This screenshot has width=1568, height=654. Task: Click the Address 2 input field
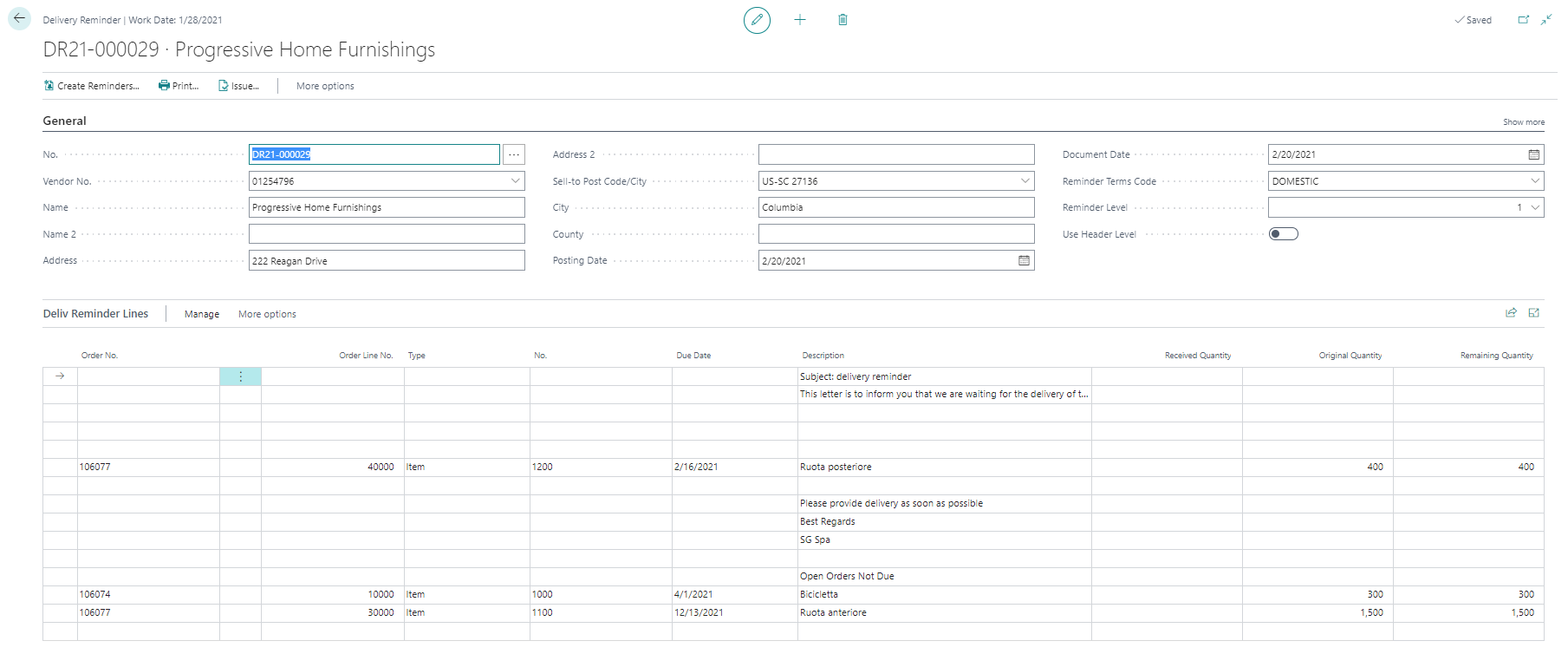pos(895,155)
